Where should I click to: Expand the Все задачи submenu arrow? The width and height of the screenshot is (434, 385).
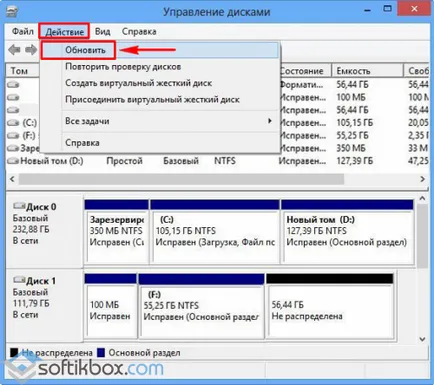click(270, 121)
